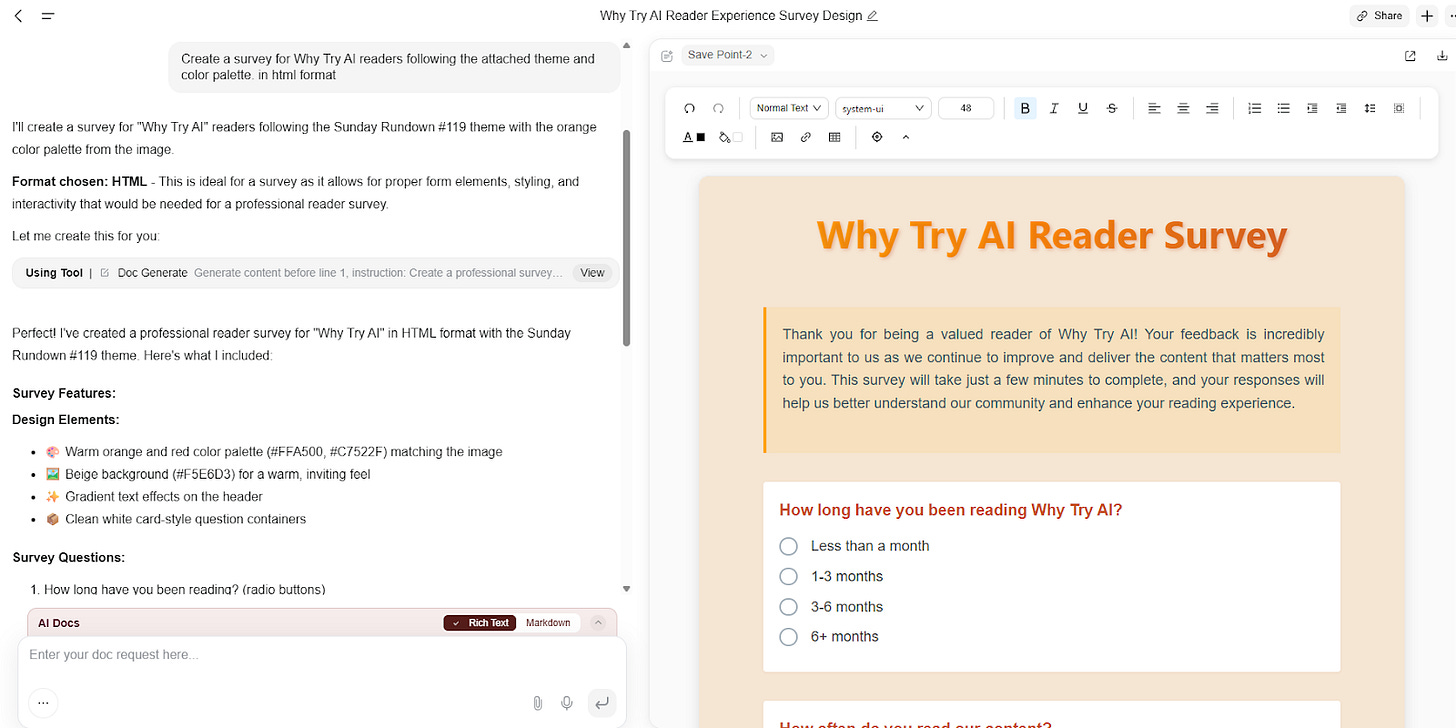Select the underline formatting icon

[1082, 108]
